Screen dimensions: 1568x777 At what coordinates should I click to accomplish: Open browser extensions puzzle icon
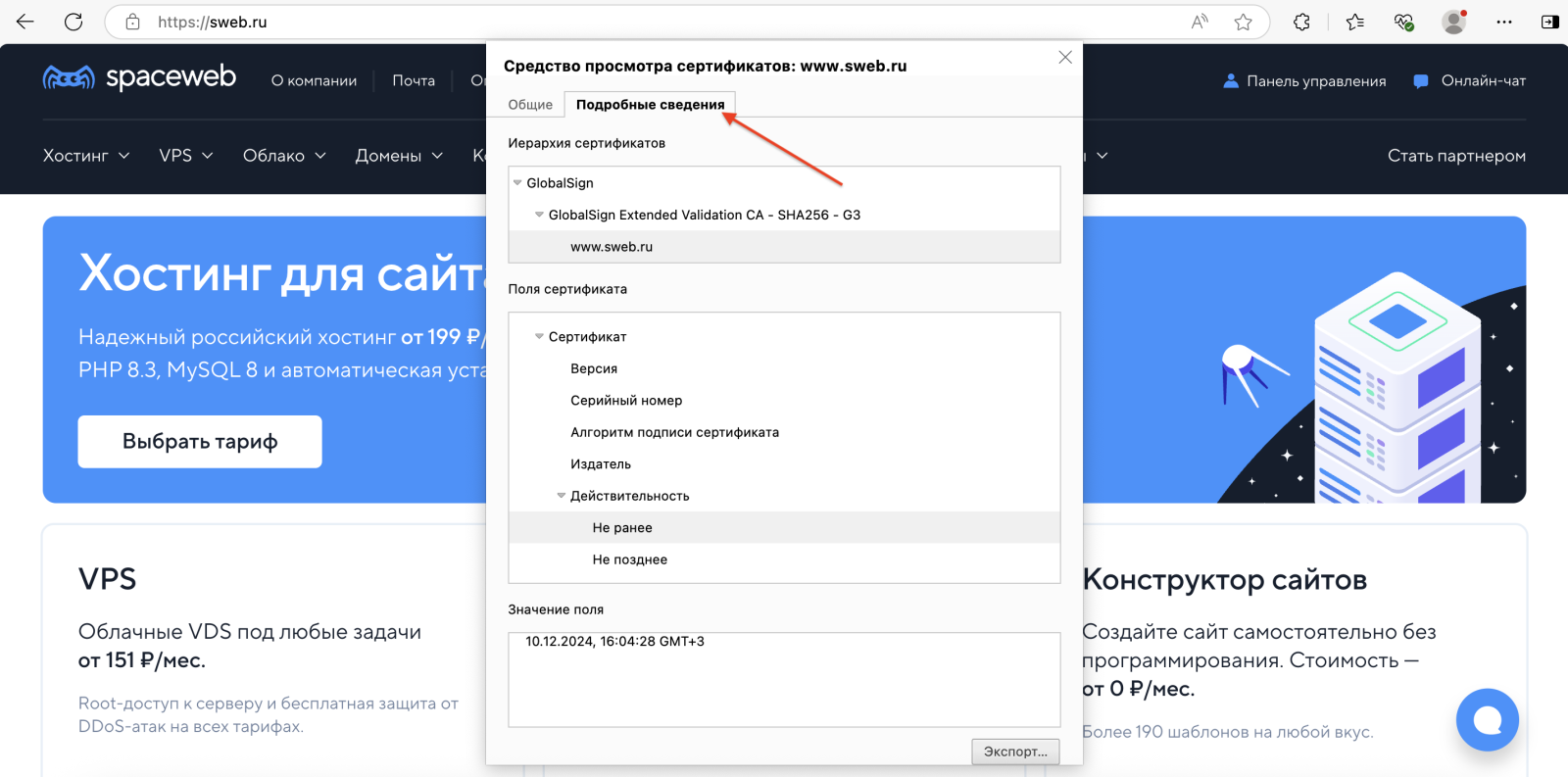(x=1301, y=22)
